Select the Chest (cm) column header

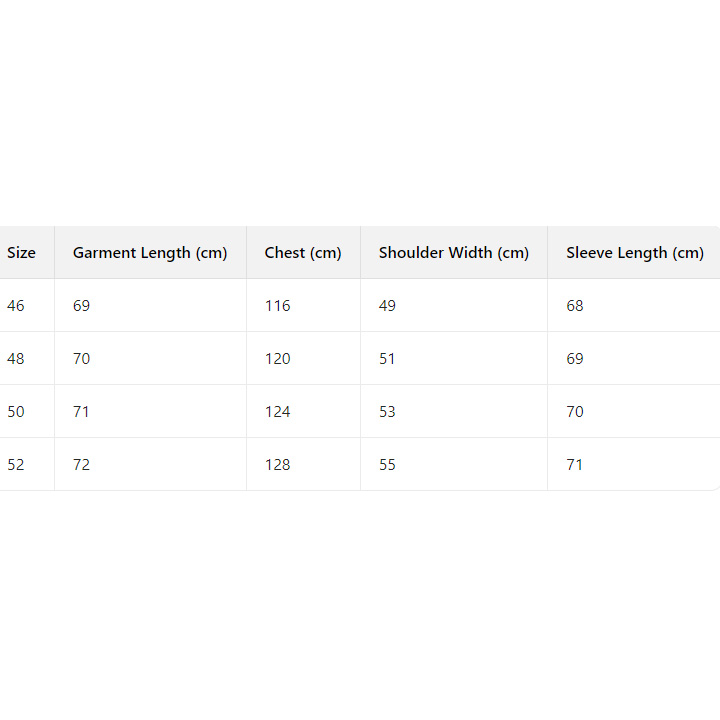pyautogui.click(x=303, y=253)
